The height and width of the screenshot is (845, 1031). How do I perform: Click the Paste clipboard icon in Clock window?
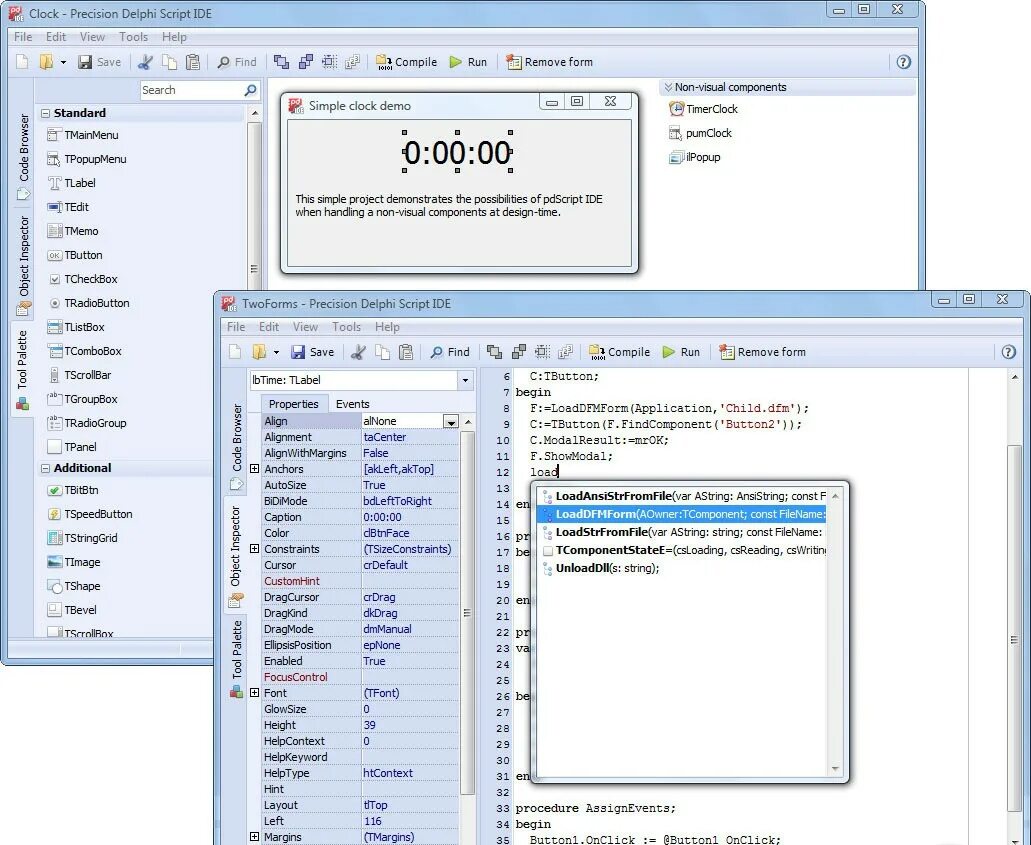193,62
